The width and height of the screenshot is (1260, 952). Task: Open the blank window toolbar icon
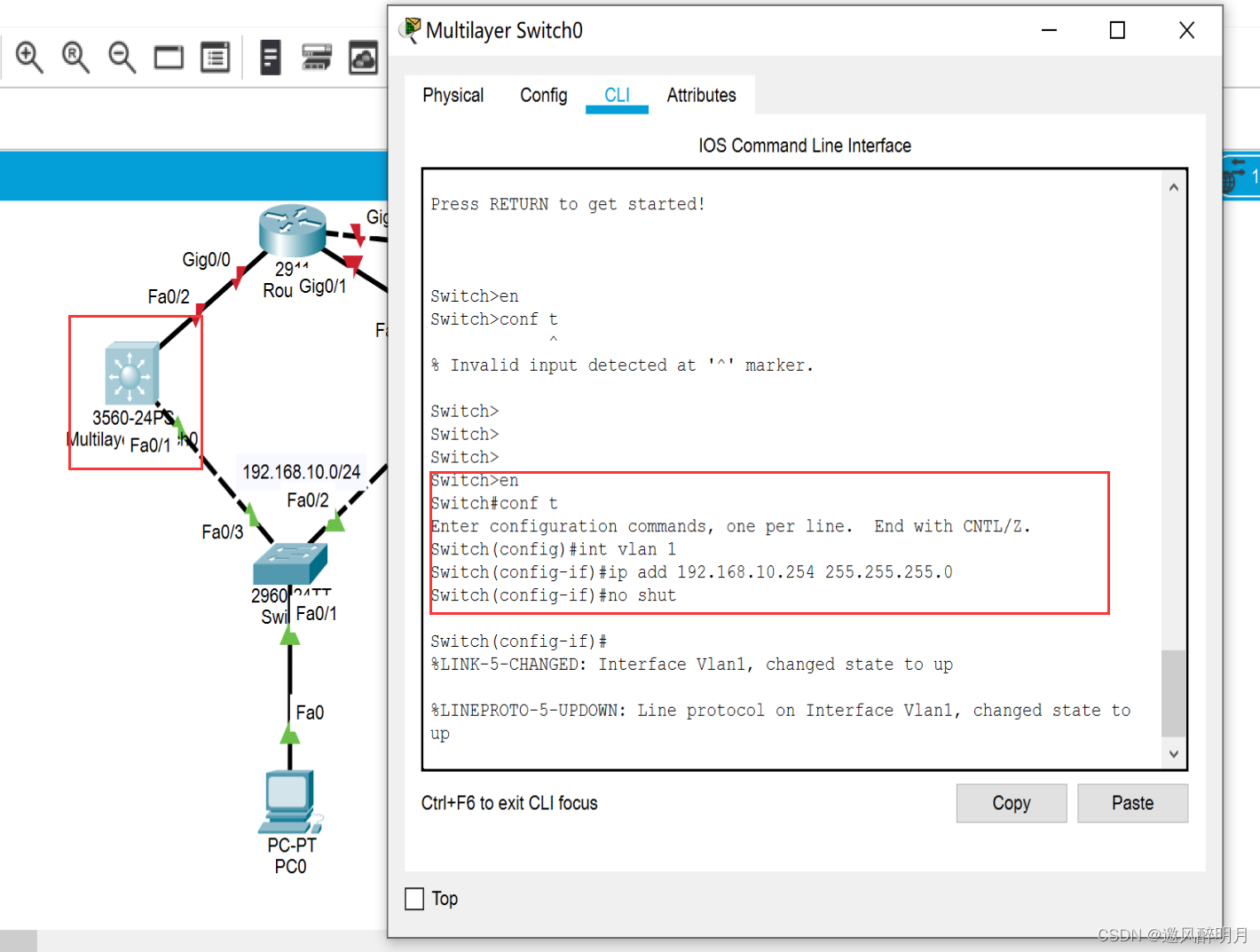[x=169, y=59]
